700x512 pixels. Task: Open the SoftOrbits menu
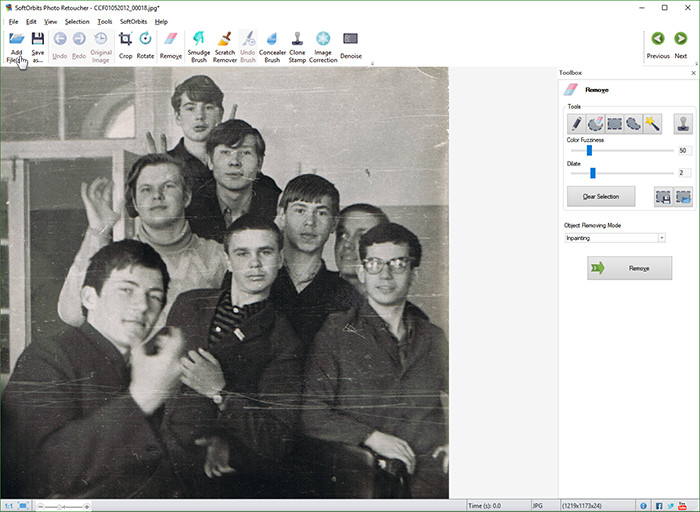coord(133,21)
